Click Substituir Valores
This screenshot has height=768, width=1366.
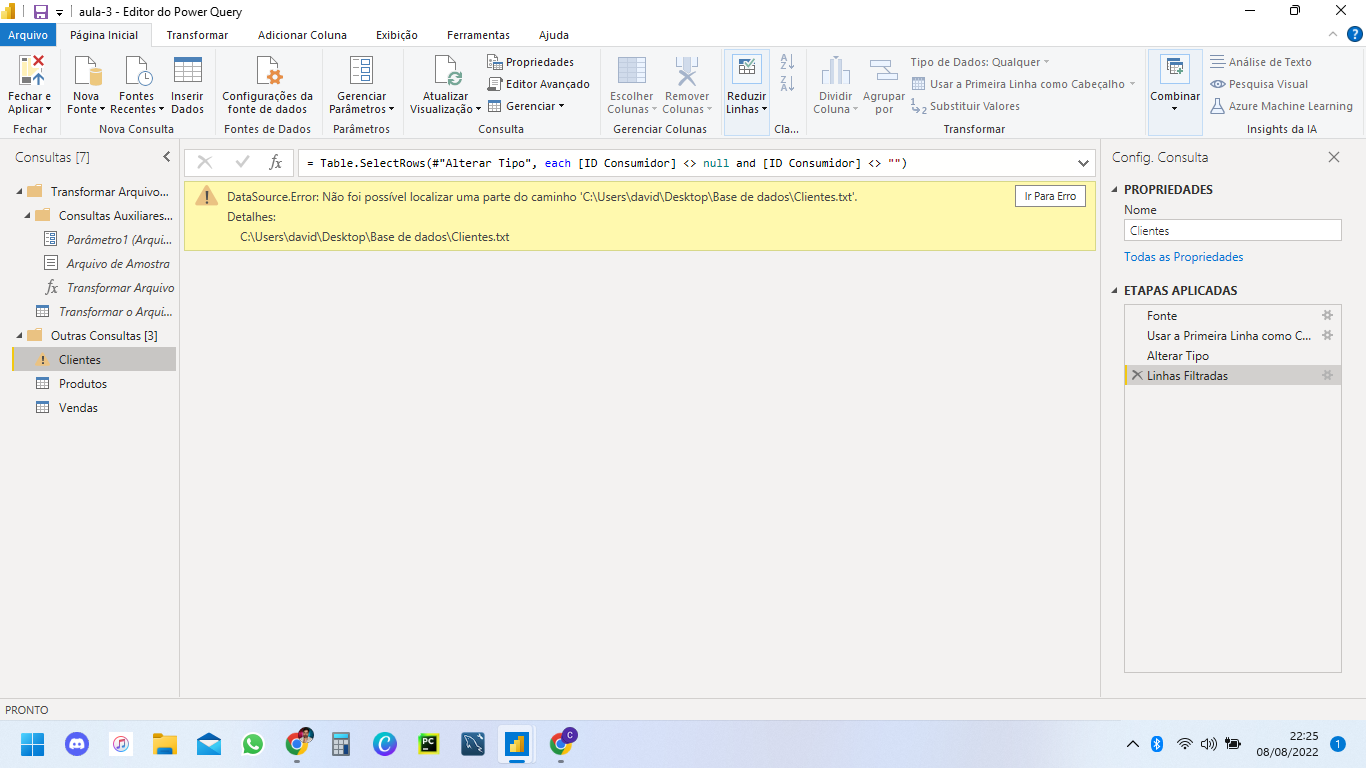coord(965,106)
